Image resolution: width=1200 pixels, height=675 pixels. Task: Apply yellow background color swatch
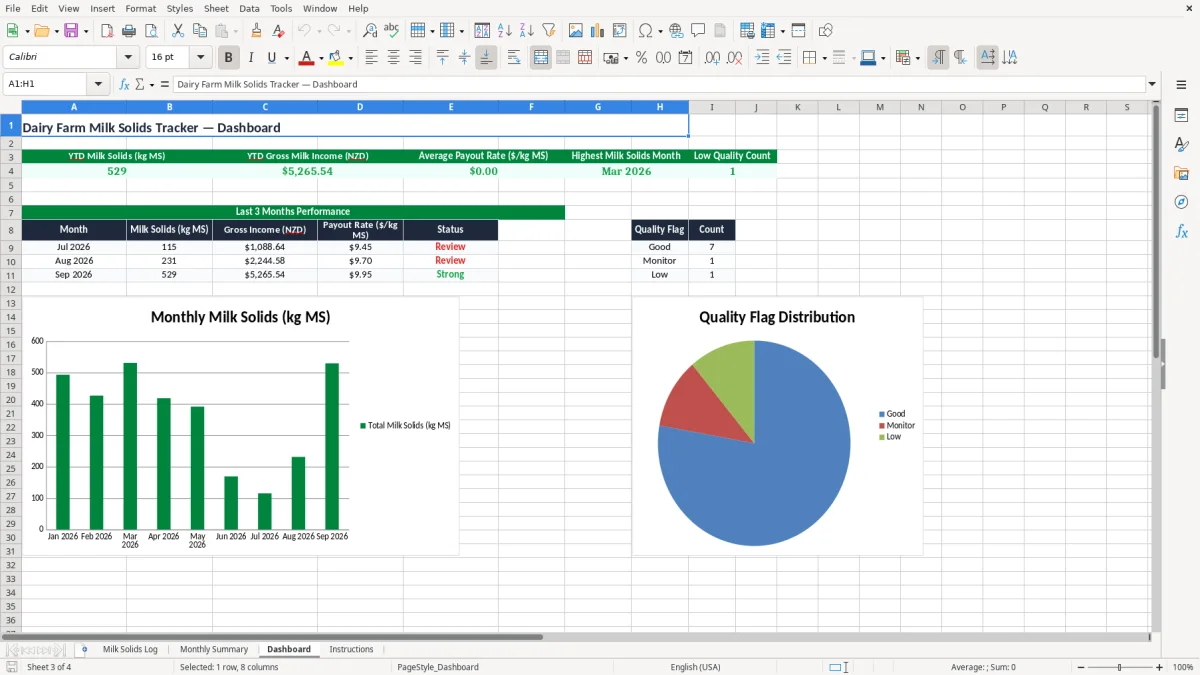(335, 58)
